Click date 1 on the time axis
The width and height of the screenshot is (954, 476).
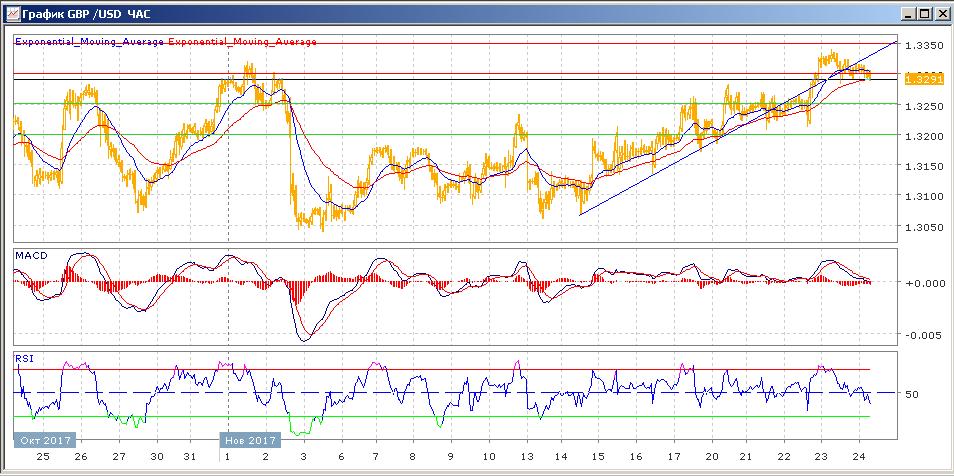click(228, 457)
